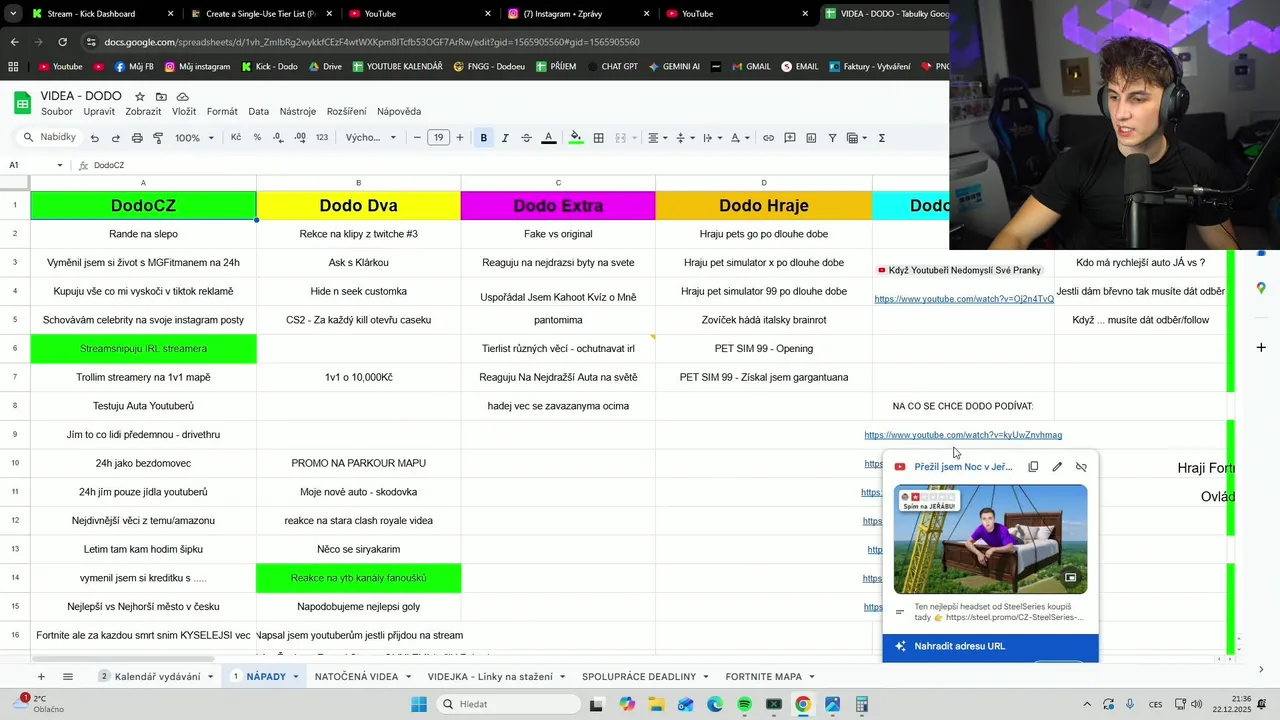Open the font family dropdown
This screenshot has height=720, width=1280.
(x=371, y=138)
